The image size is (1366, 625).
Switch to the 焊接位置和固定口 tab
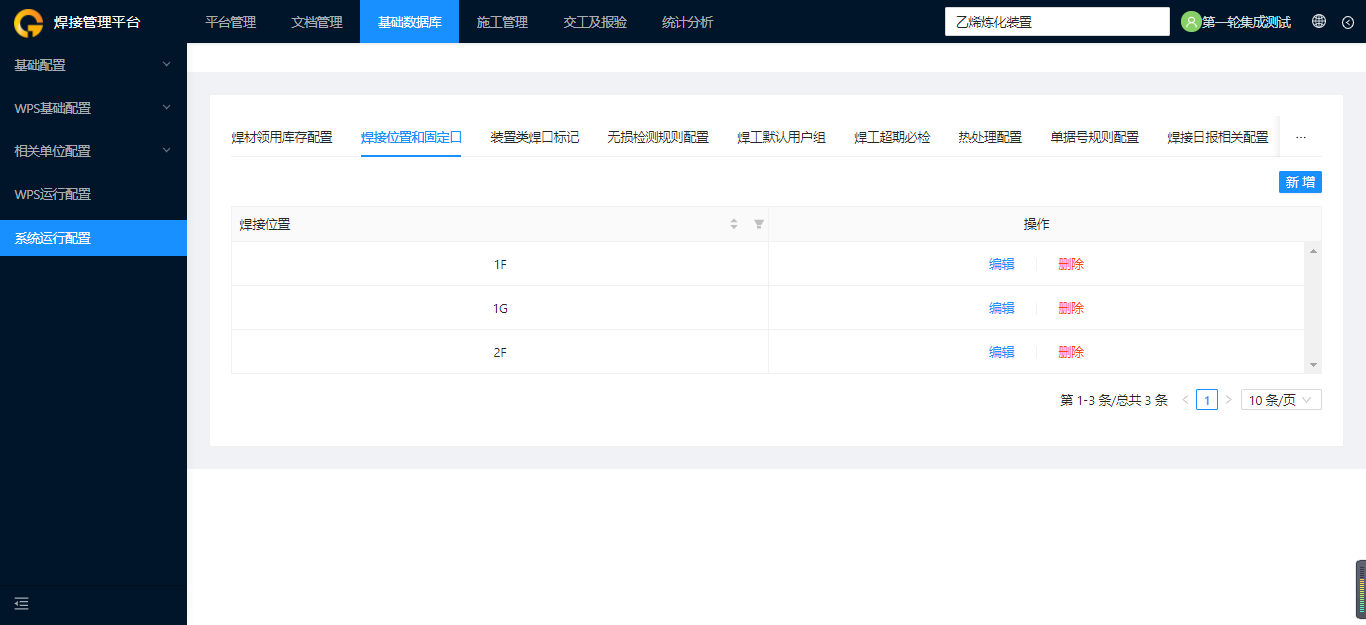[411, 137]
